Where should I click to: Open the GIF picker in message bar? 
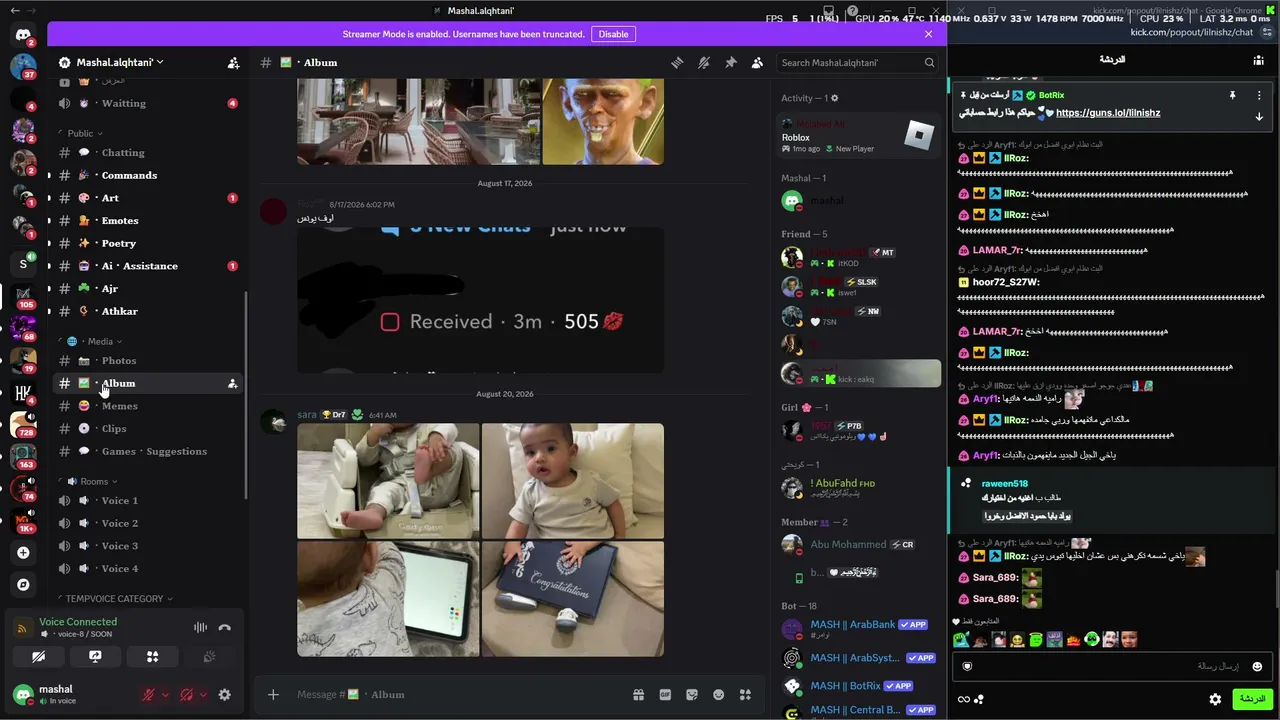click(665, 695)
